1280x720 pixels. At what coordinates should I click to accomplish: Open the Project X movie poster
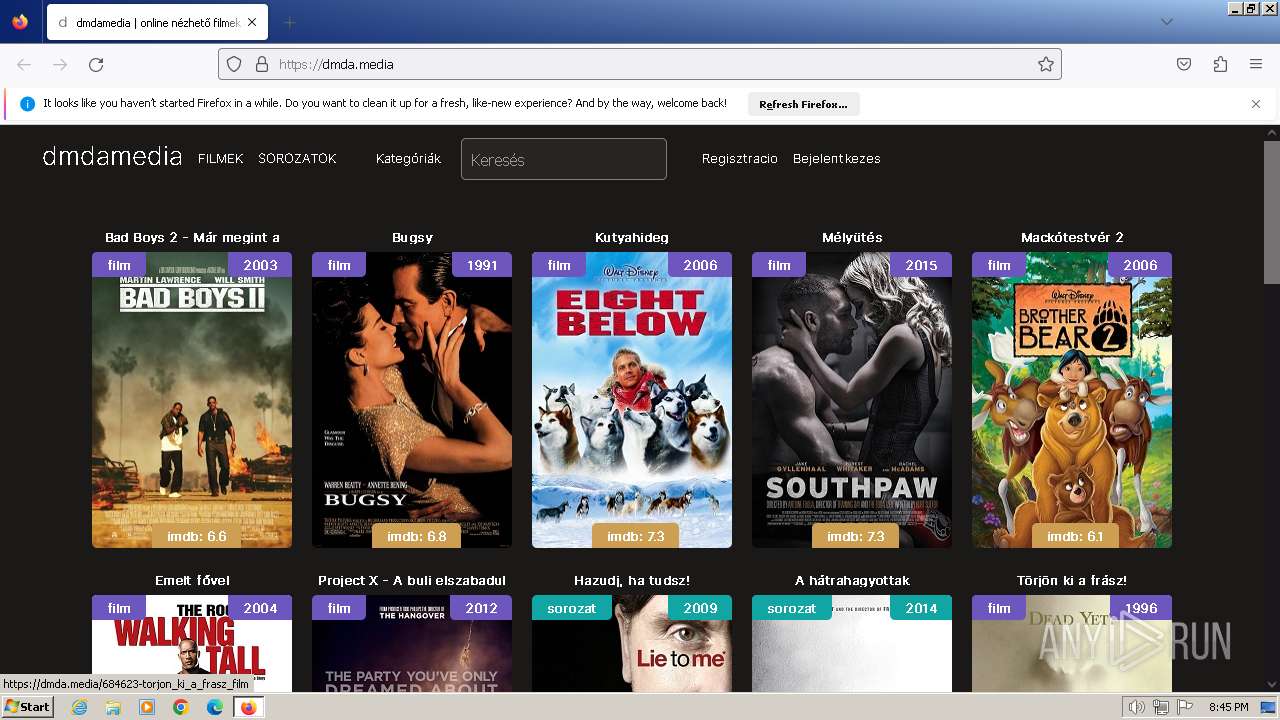click(412, 645)
